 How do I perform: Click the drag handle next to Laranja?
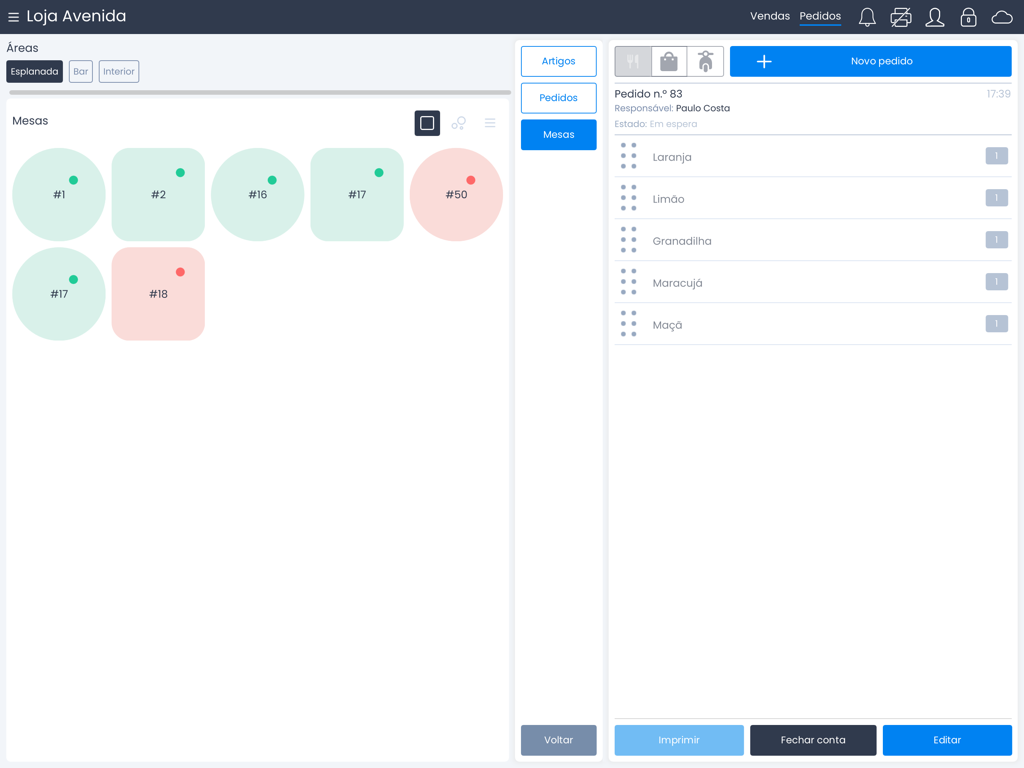(628, 156)
